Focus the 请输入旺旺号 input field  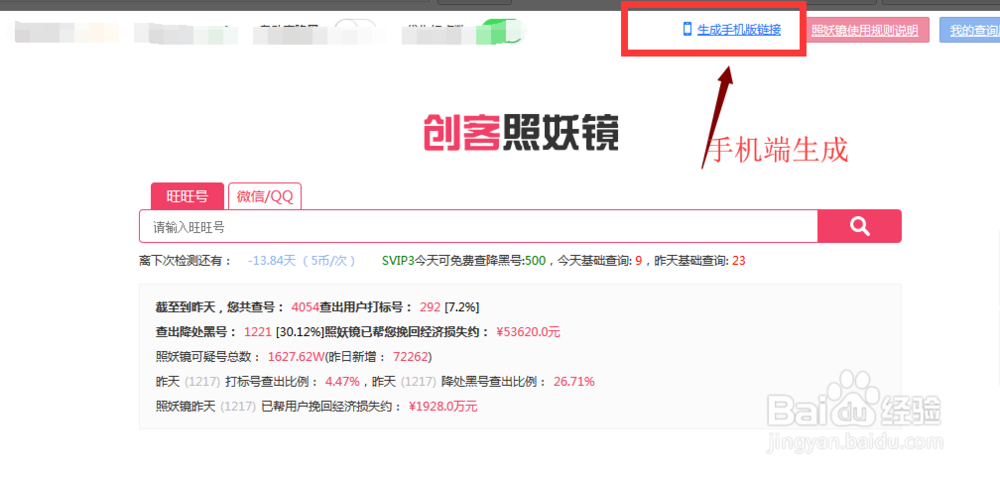coord(478,226)
